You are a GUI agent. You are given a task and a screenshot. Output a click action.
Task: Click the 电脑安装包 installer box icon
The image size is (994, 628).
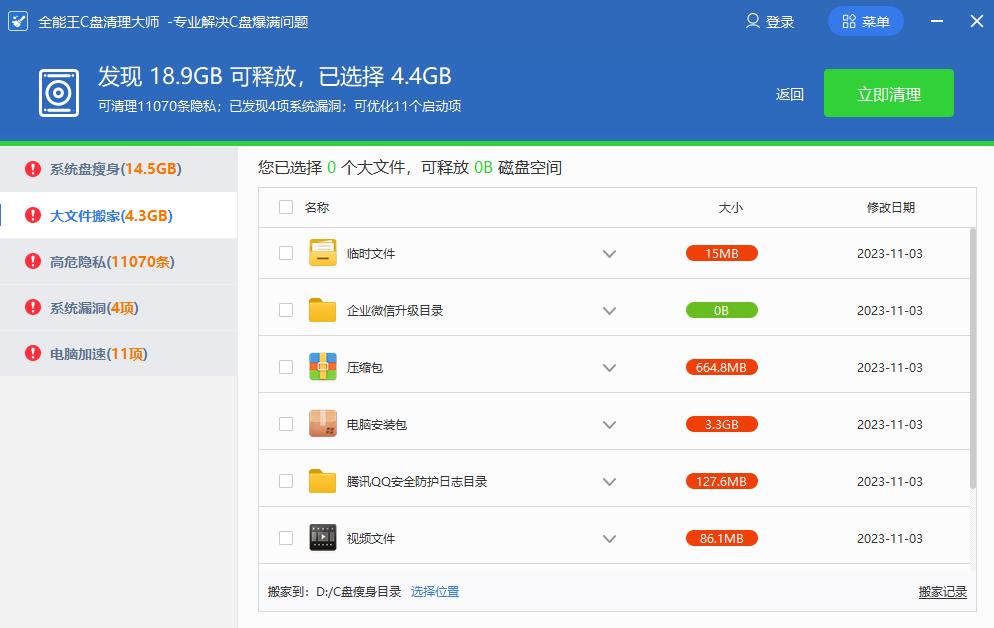(x=322, y=424)
